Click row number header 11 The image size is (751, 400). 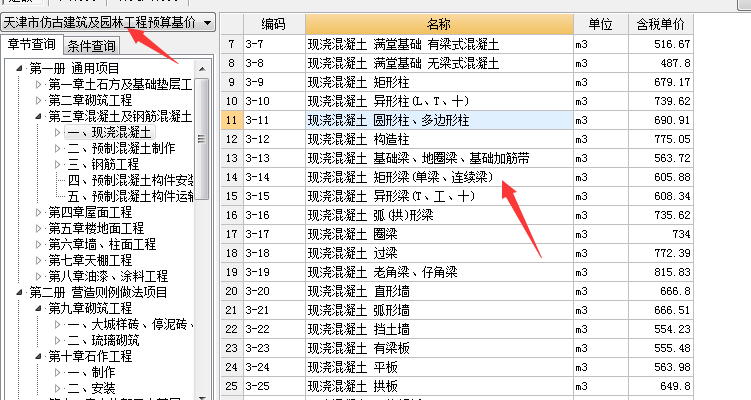point(232,120)
